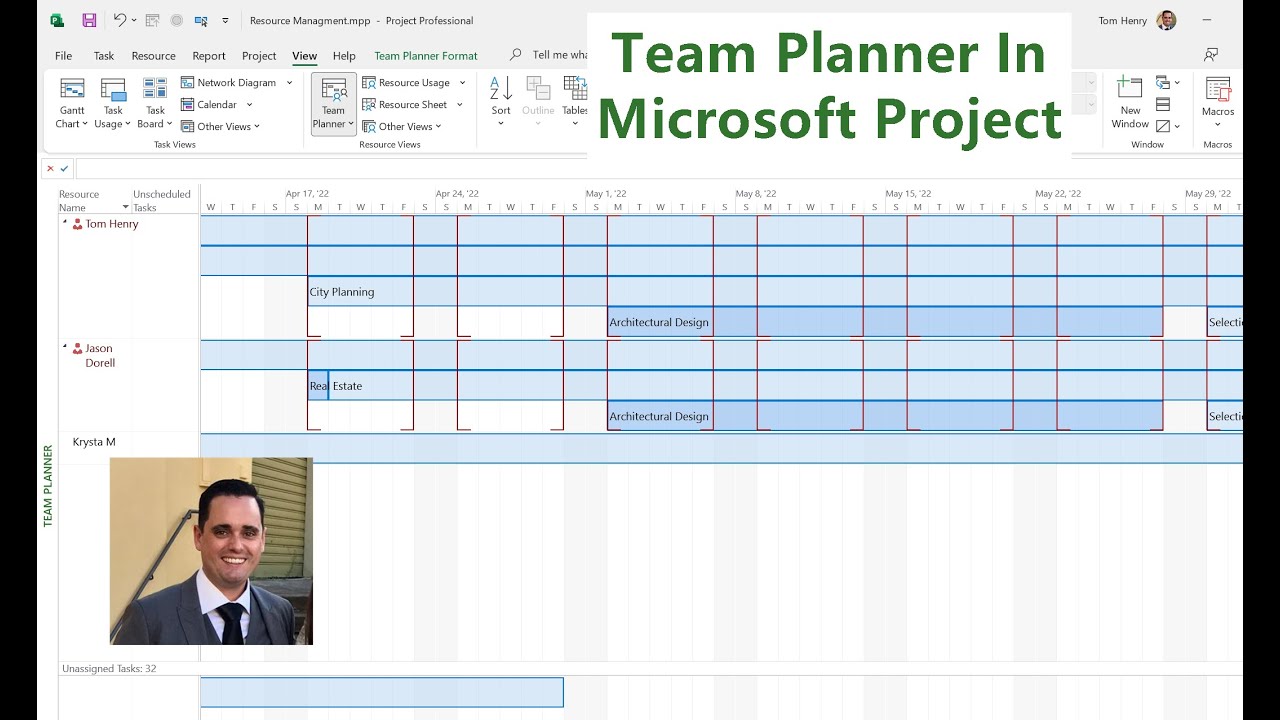1280x720 pixels.
Task: Switch to the Resource ribbon tab
Action: click(x=153, y=56)
